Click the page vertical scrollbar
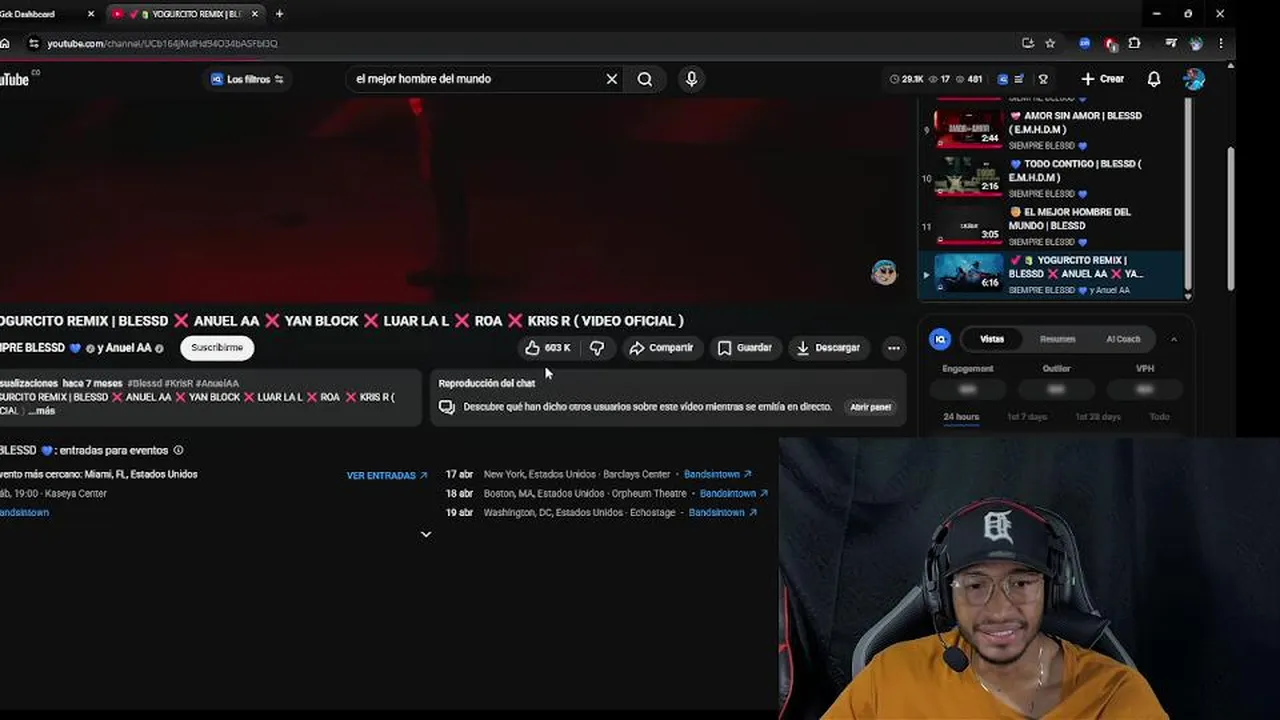This screenshot has height=720, width=1280. [x=1231, y=220]
